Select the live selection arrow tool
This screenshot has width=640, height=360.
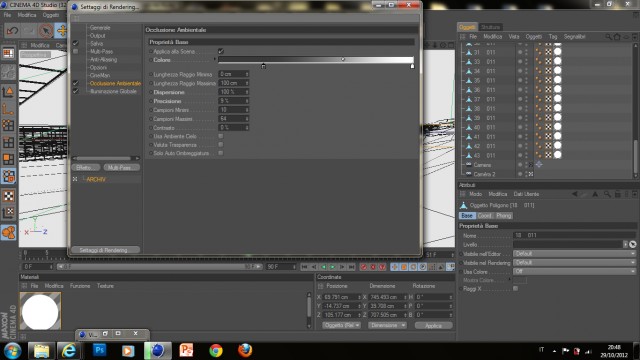pos(46,31)
